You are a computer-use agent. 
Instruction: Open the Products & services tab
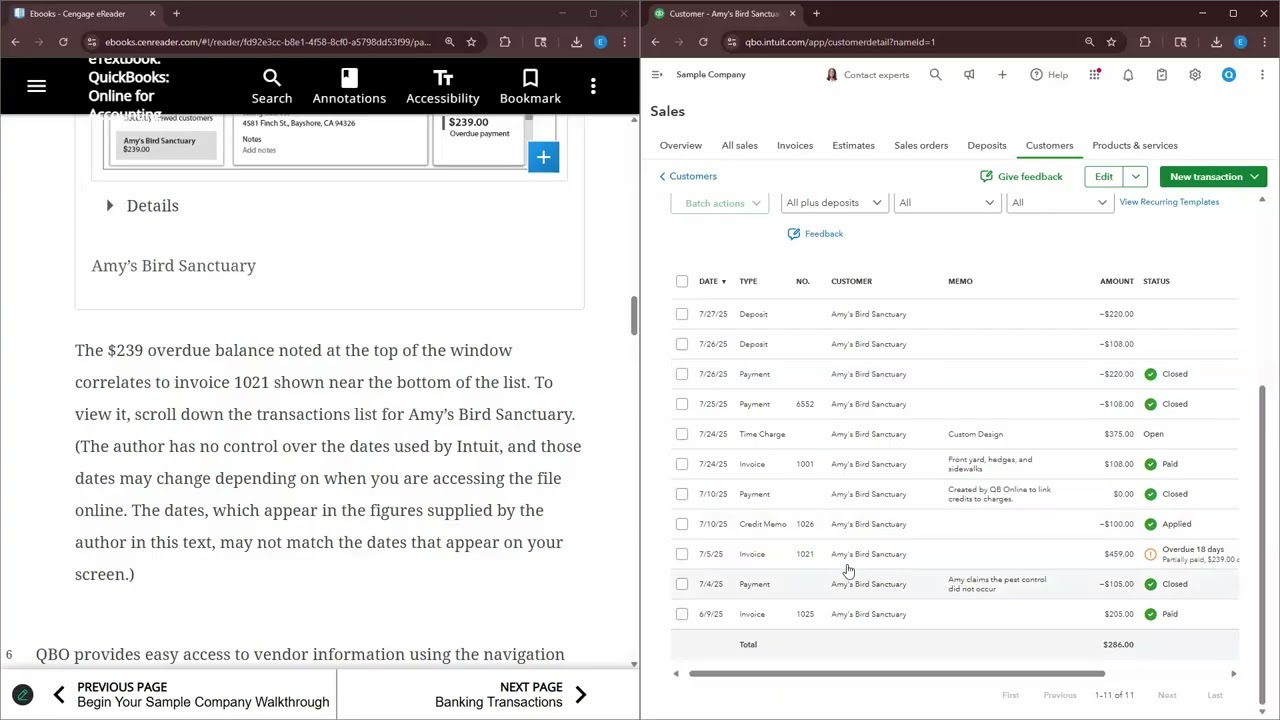1134,146
